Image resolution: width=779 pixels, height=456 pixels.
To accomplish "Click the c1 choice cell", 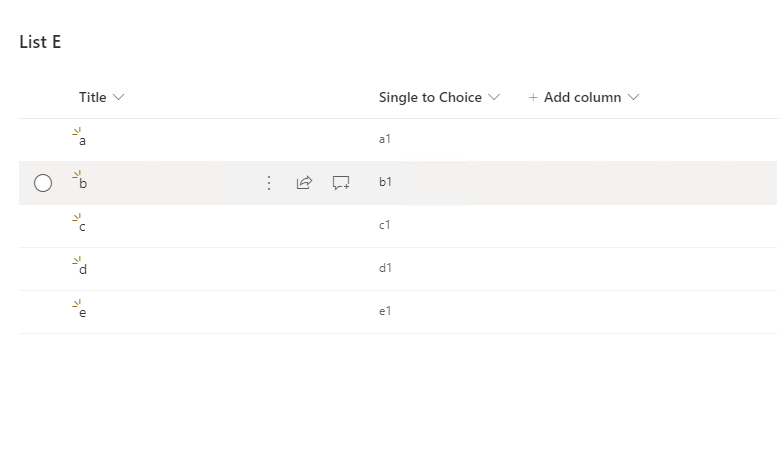I will (x=385, y=226).
